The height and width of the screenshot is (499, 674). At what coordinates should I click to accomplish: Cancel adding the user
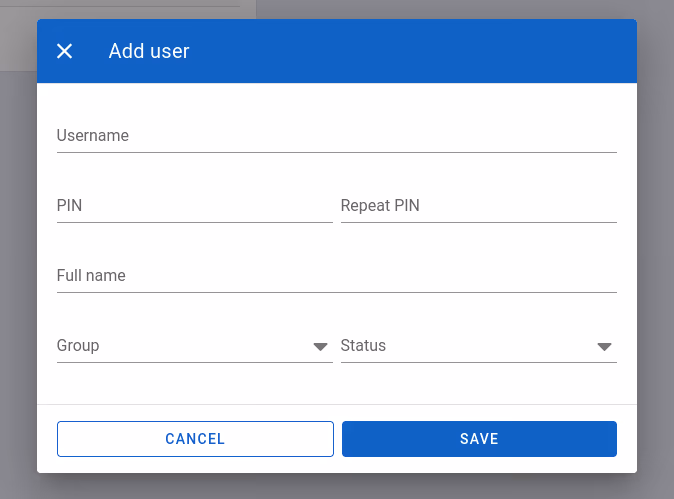195,439
